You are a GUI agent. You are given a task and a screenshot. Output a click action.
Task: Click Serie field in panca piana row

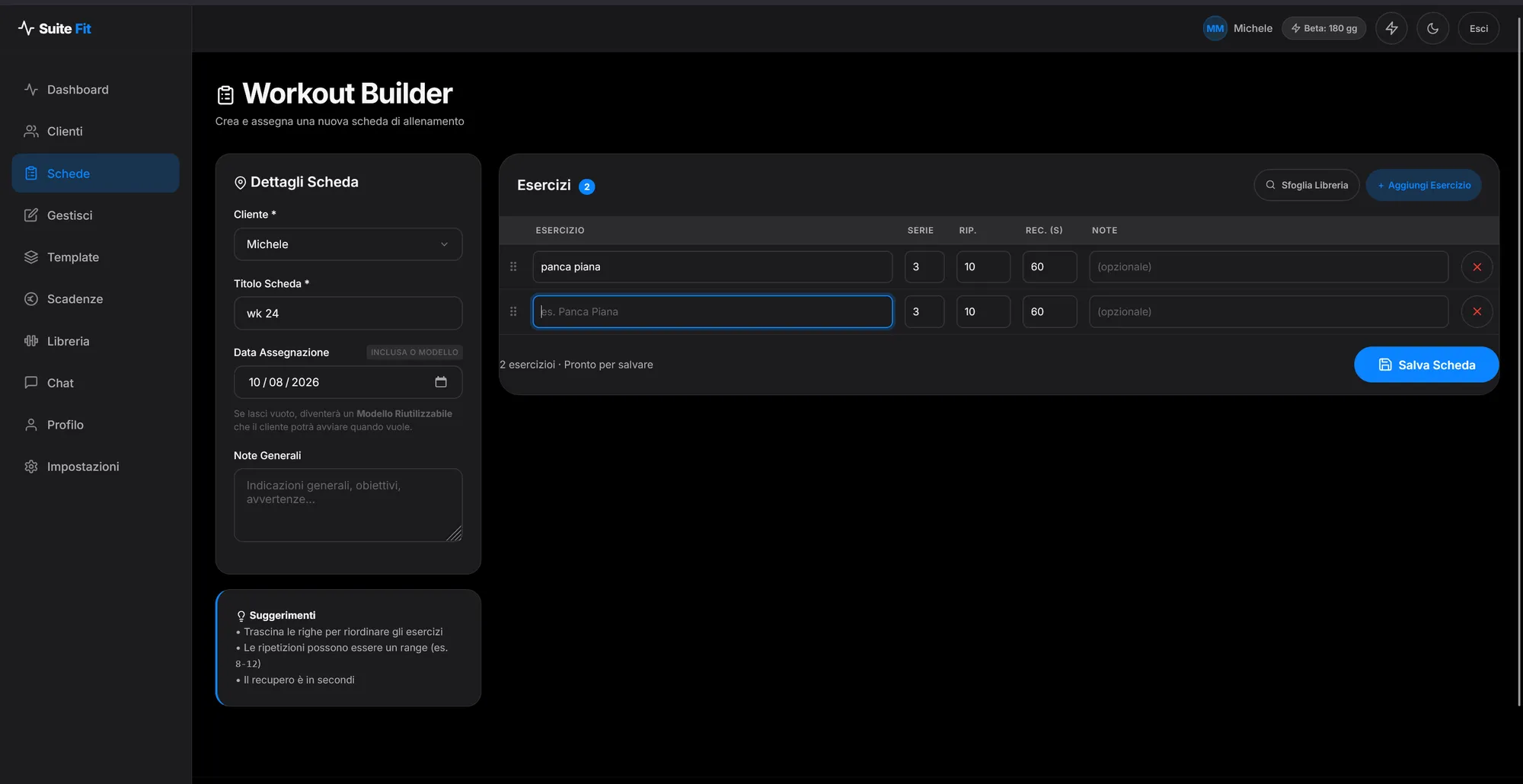pyautogui.click(x=924, y=267)
